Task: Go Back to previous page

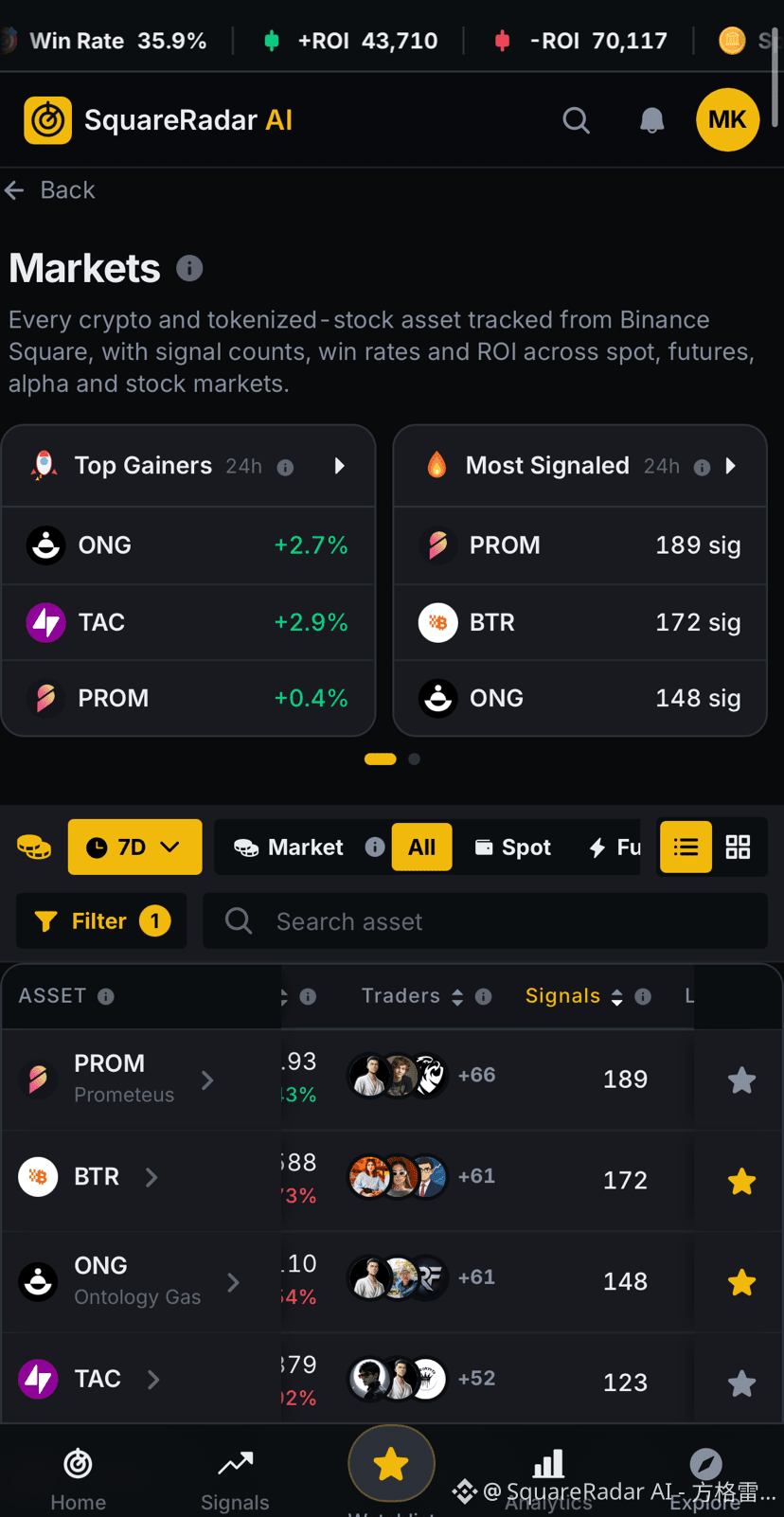Action: click(49, 190)
